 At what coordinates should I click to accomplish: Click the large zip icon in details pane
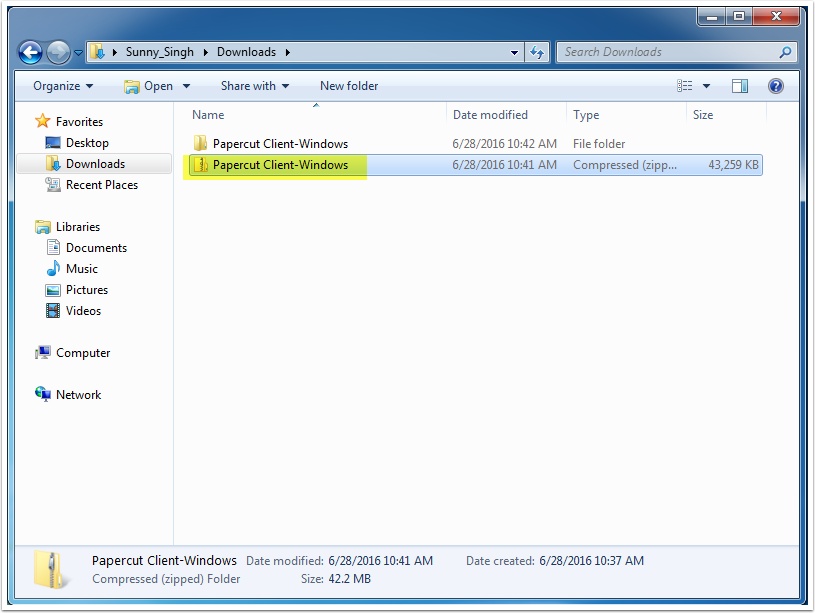[x=50, y=570]
